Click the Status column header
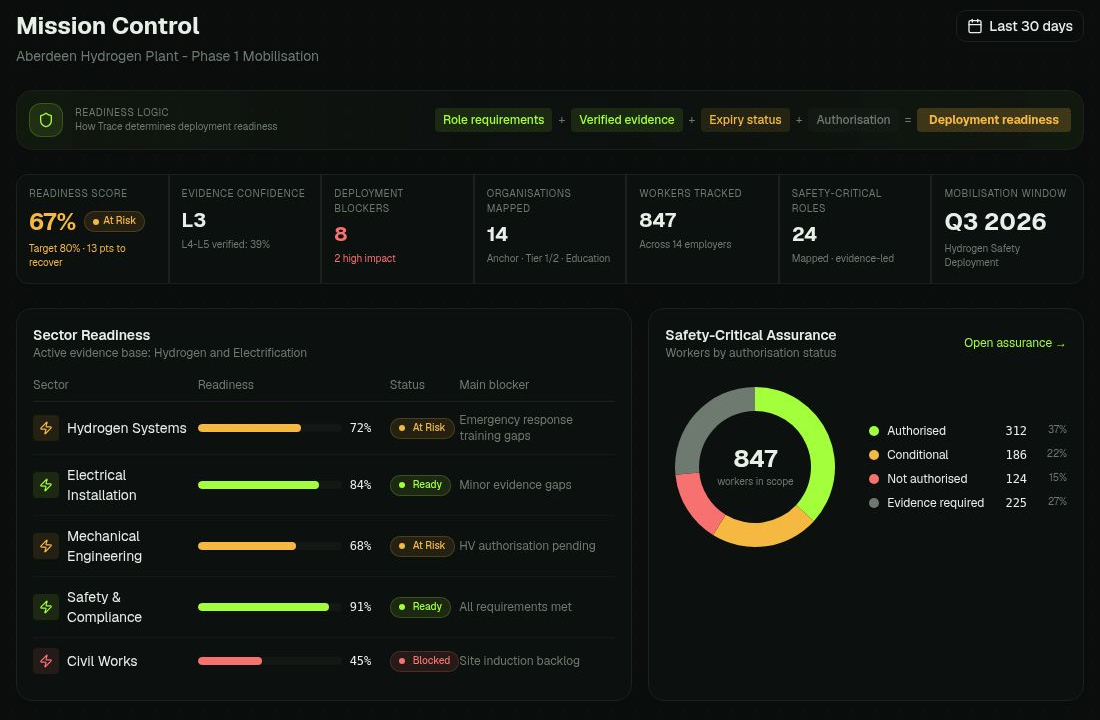 (x=407, y=385)
